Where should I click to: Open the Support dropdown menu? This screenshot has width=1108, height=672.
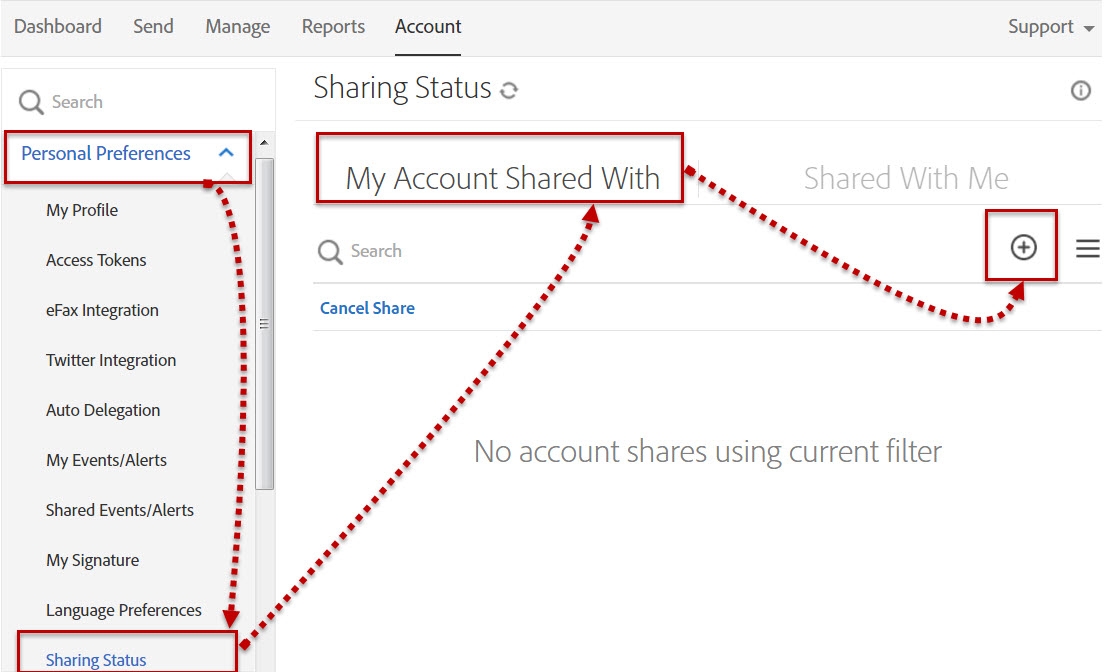tap(1043, 27)
